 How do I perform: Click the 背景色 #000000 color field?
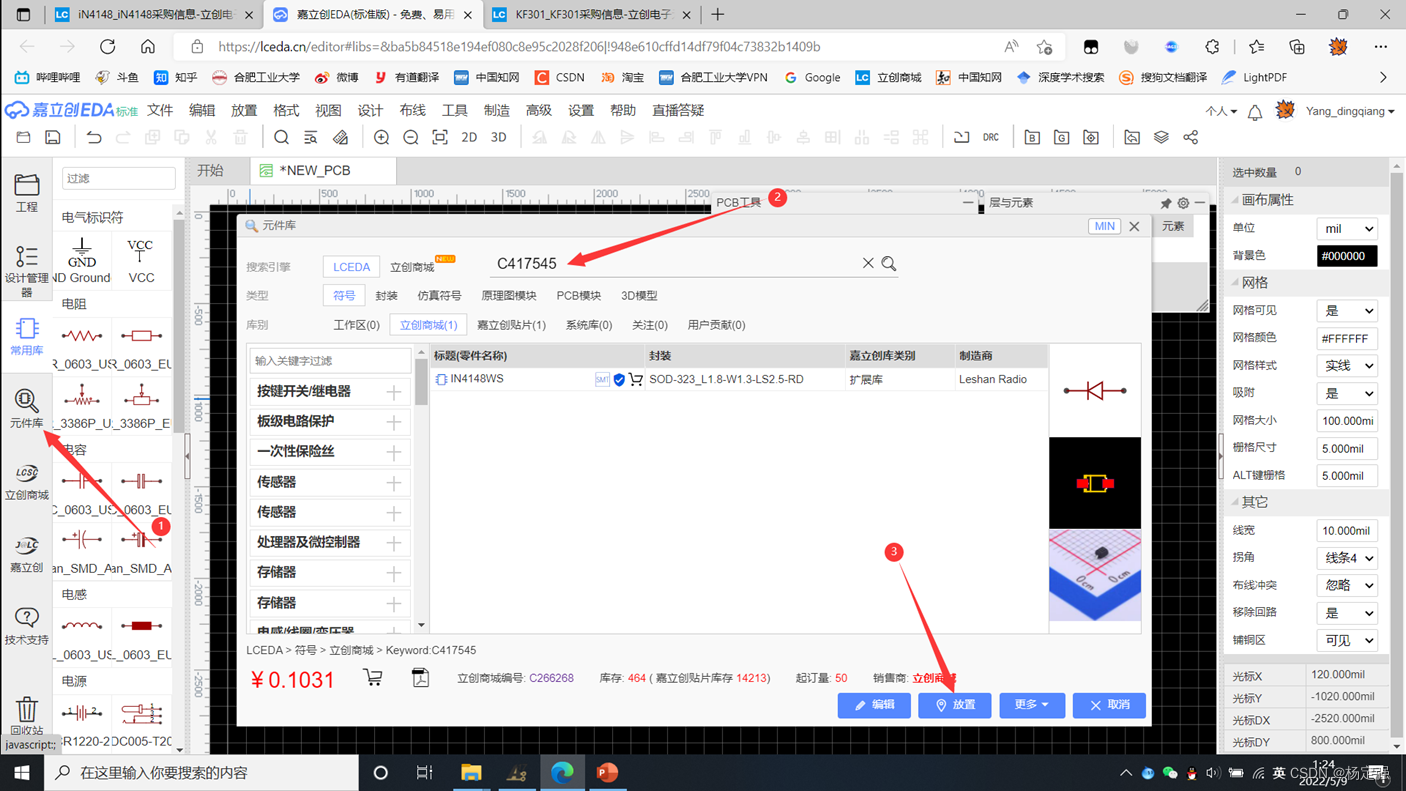click(x=1347, y=256)
